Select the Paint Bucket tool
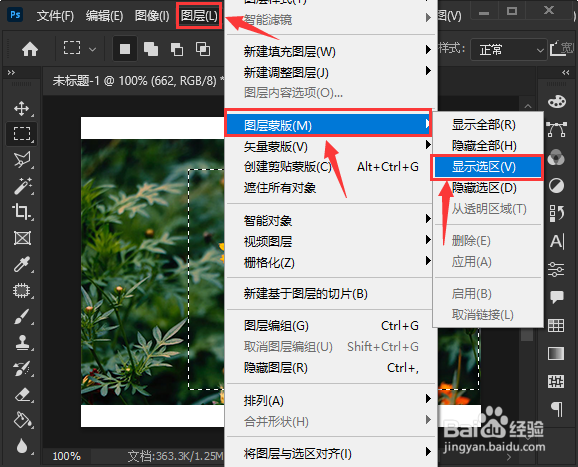Screen dimensions: 578x467 click(23, 421)
